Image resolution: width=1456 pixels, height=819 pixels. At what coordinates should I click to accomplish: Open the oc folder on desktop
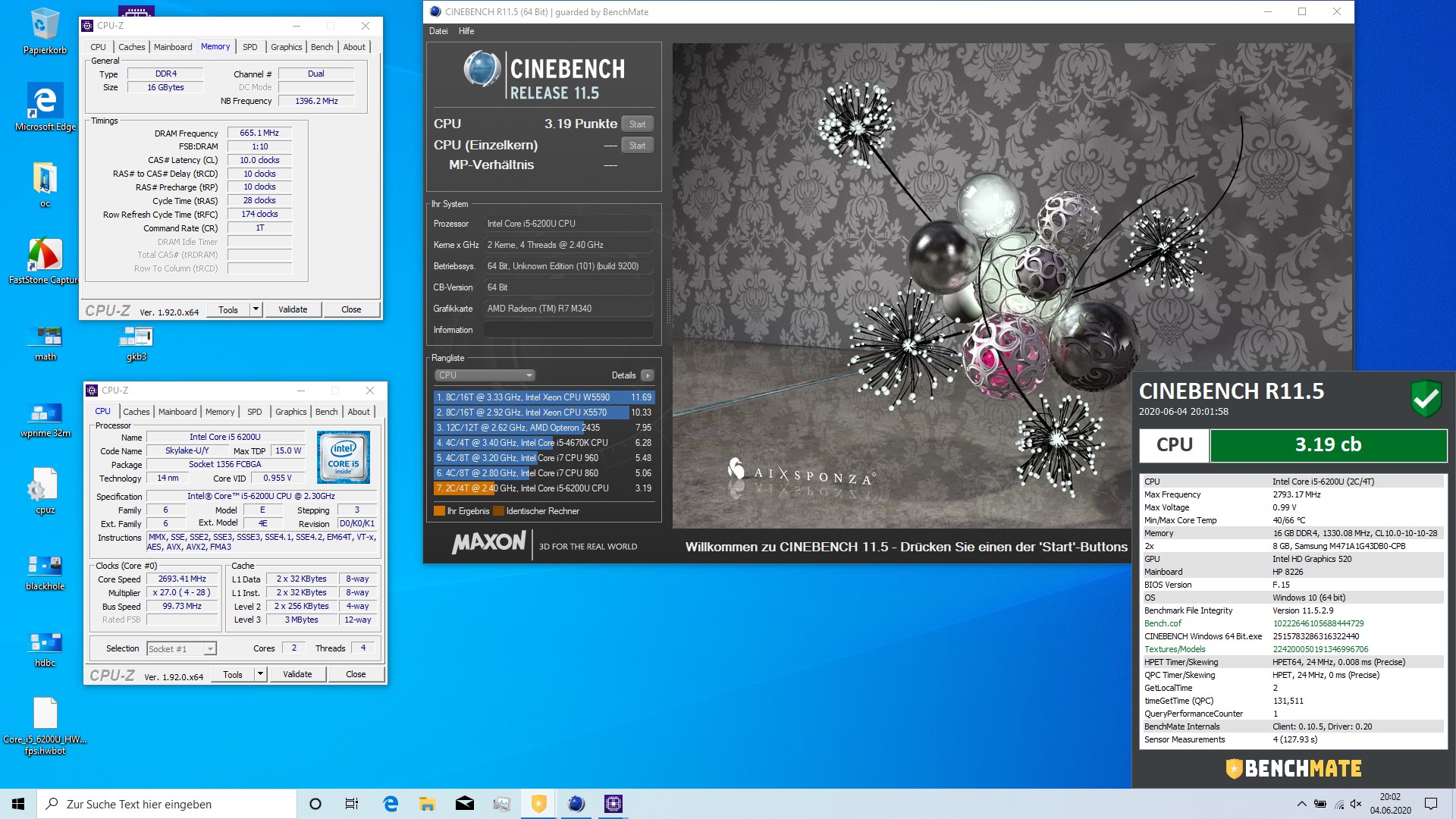coord(45,184)
